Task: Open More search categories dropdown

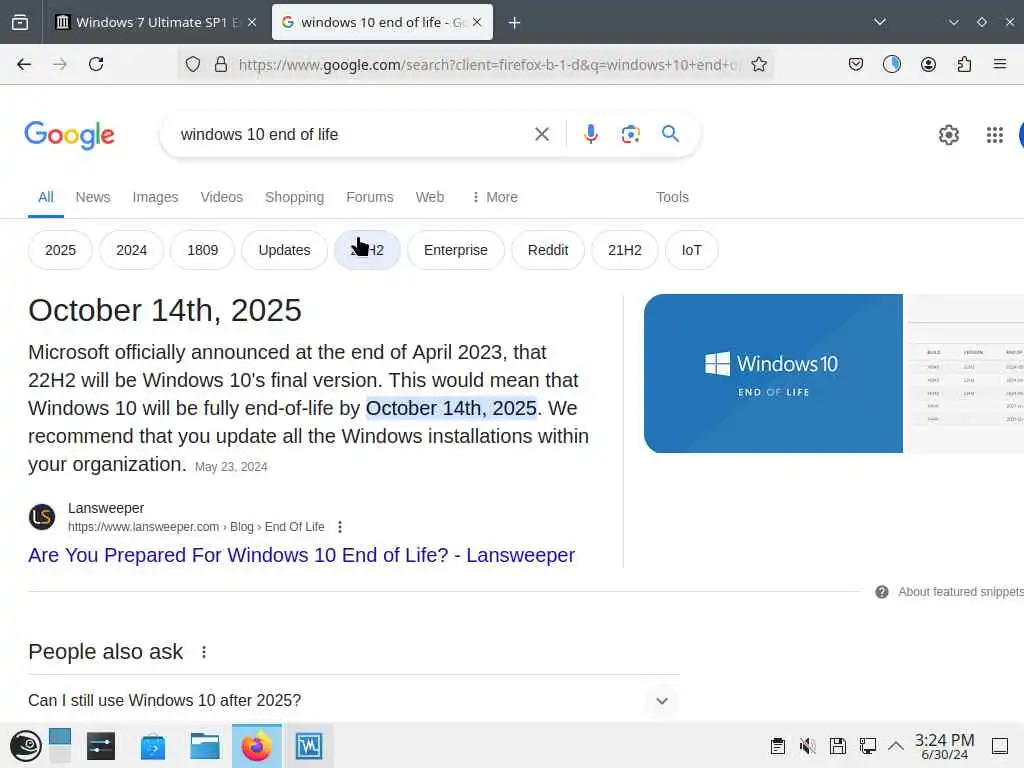Action: [x=494, y=197]
